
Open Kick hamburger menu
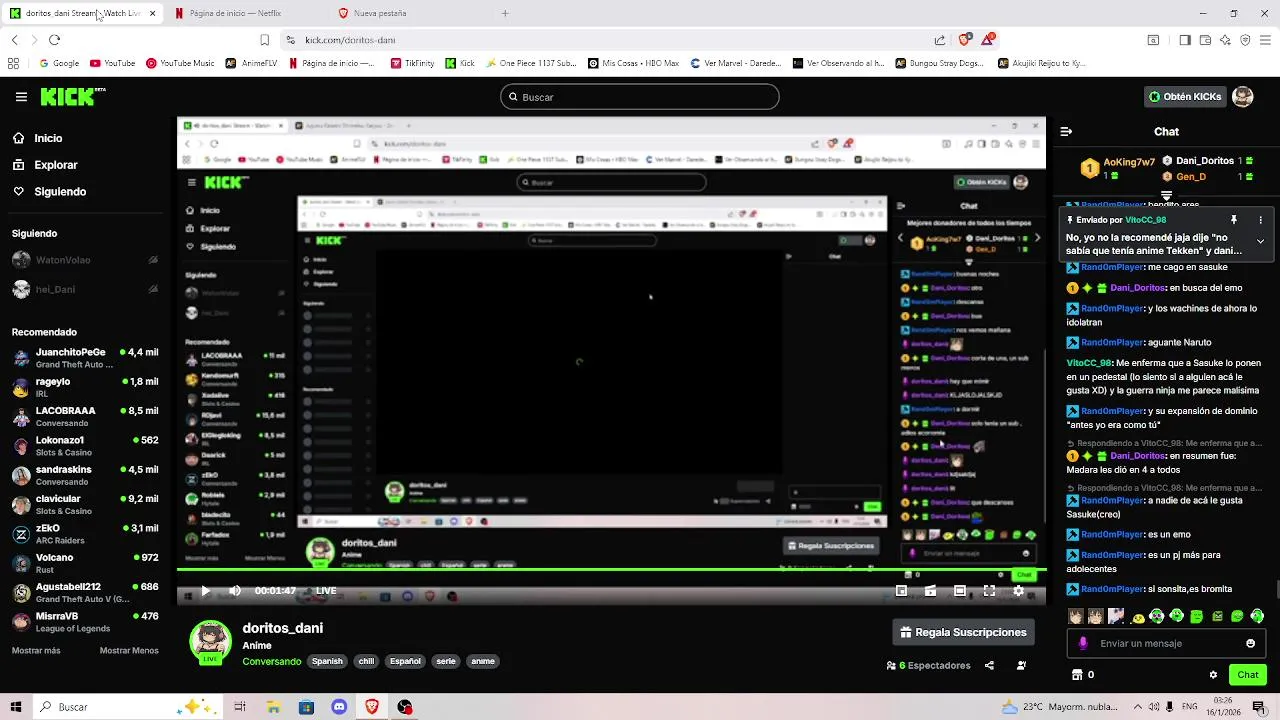(21, 97)
